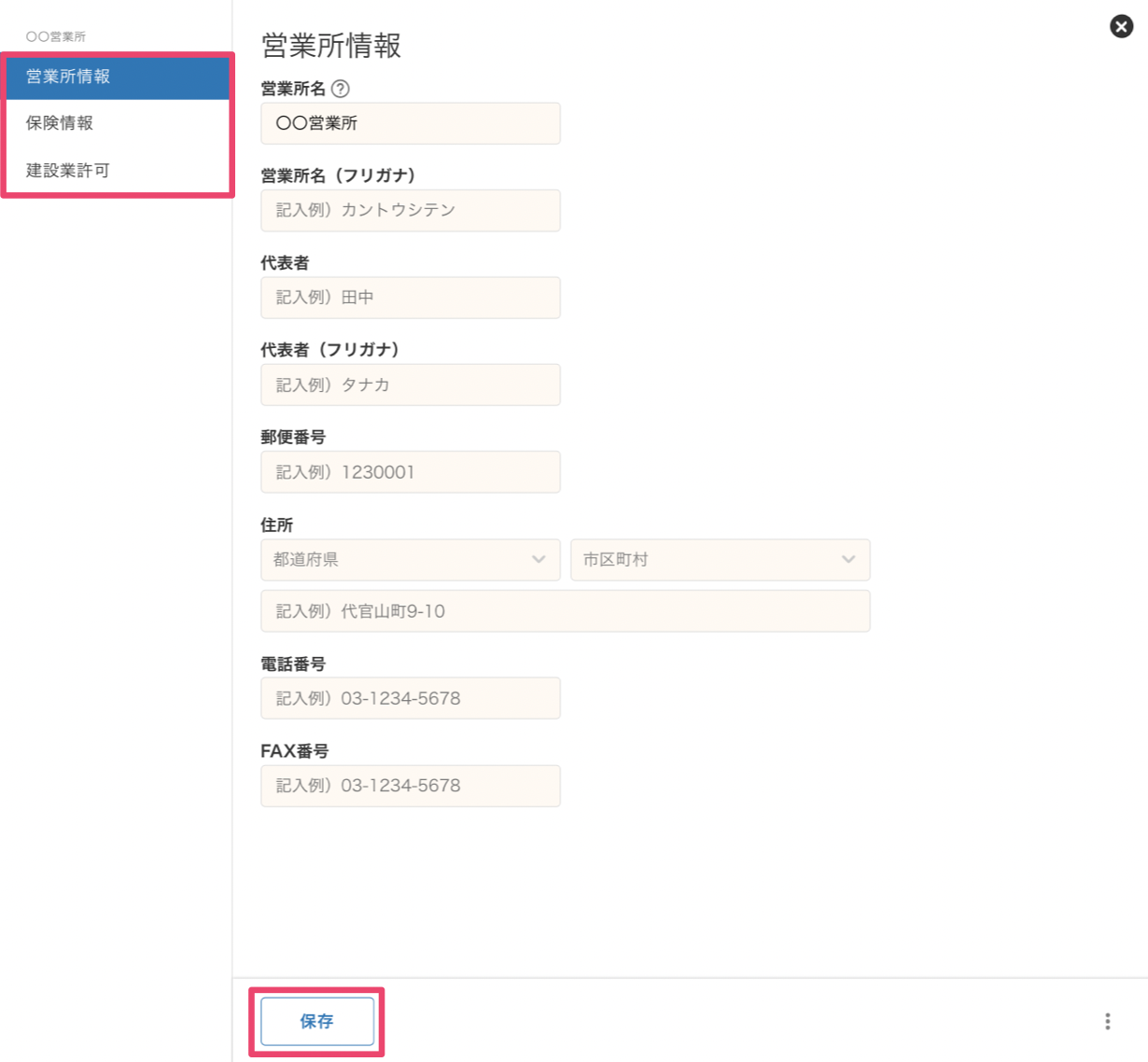Click the FAX番号 input field
Viewport: 1148px width, 1062px height.
pyautogui.click(x=410, y=786)
